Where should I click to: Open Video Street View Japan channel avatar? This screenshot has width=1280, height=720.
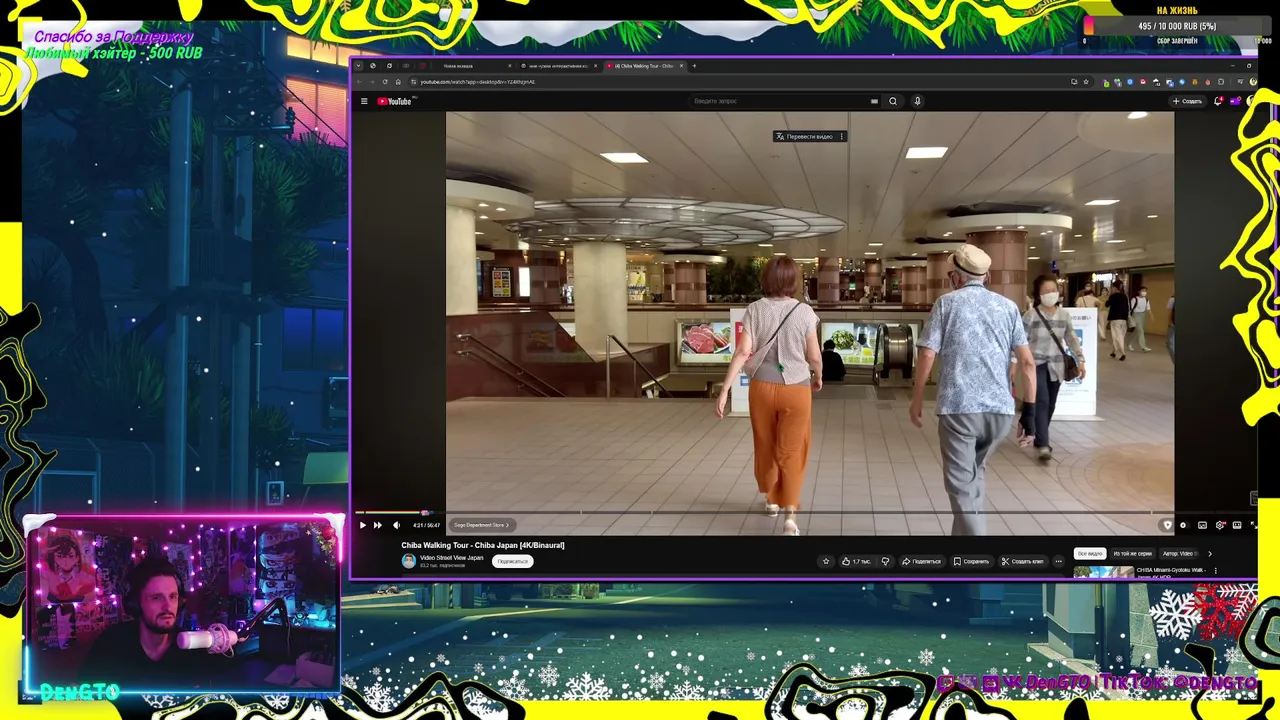tap(408, 561)
